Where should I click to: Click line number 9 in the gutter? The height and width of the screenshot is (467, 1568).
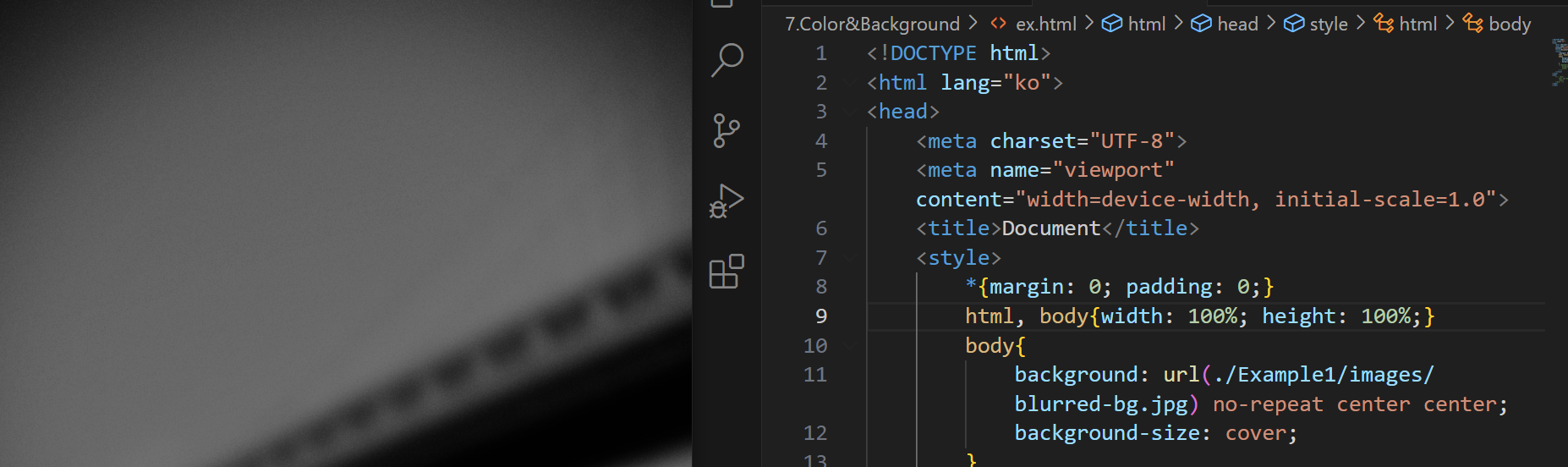click(820, 316)
